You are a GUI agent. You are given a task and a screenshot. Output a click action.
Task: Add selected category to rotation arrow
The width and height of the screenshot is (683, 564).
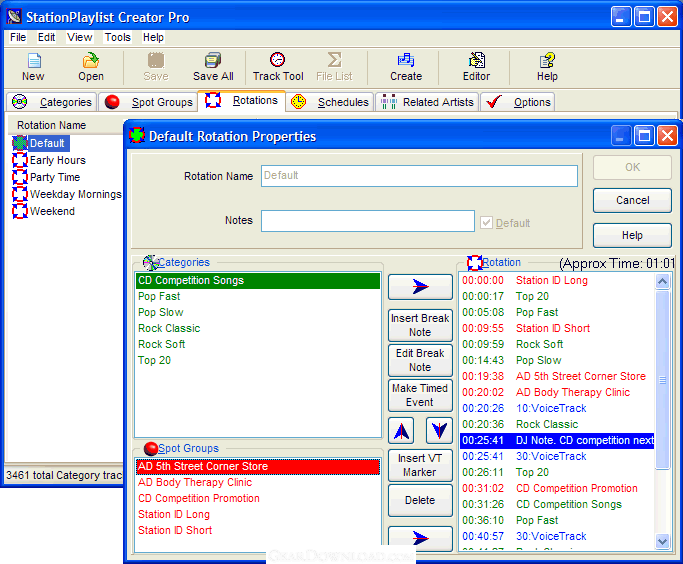[420, 287]
